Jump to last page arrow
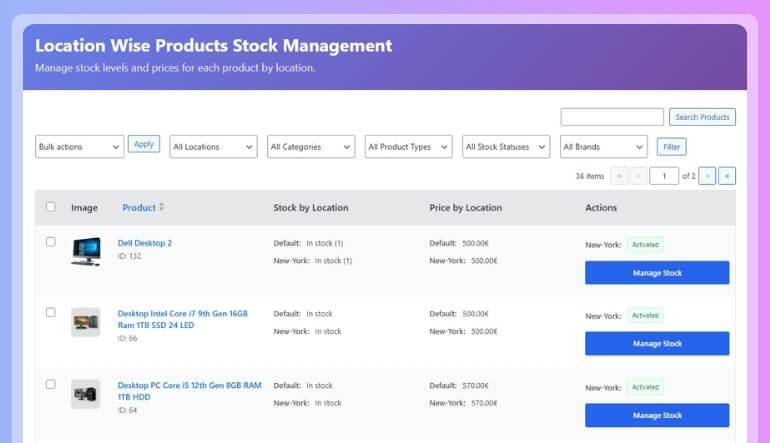770x443 pixels. [727, 176]
